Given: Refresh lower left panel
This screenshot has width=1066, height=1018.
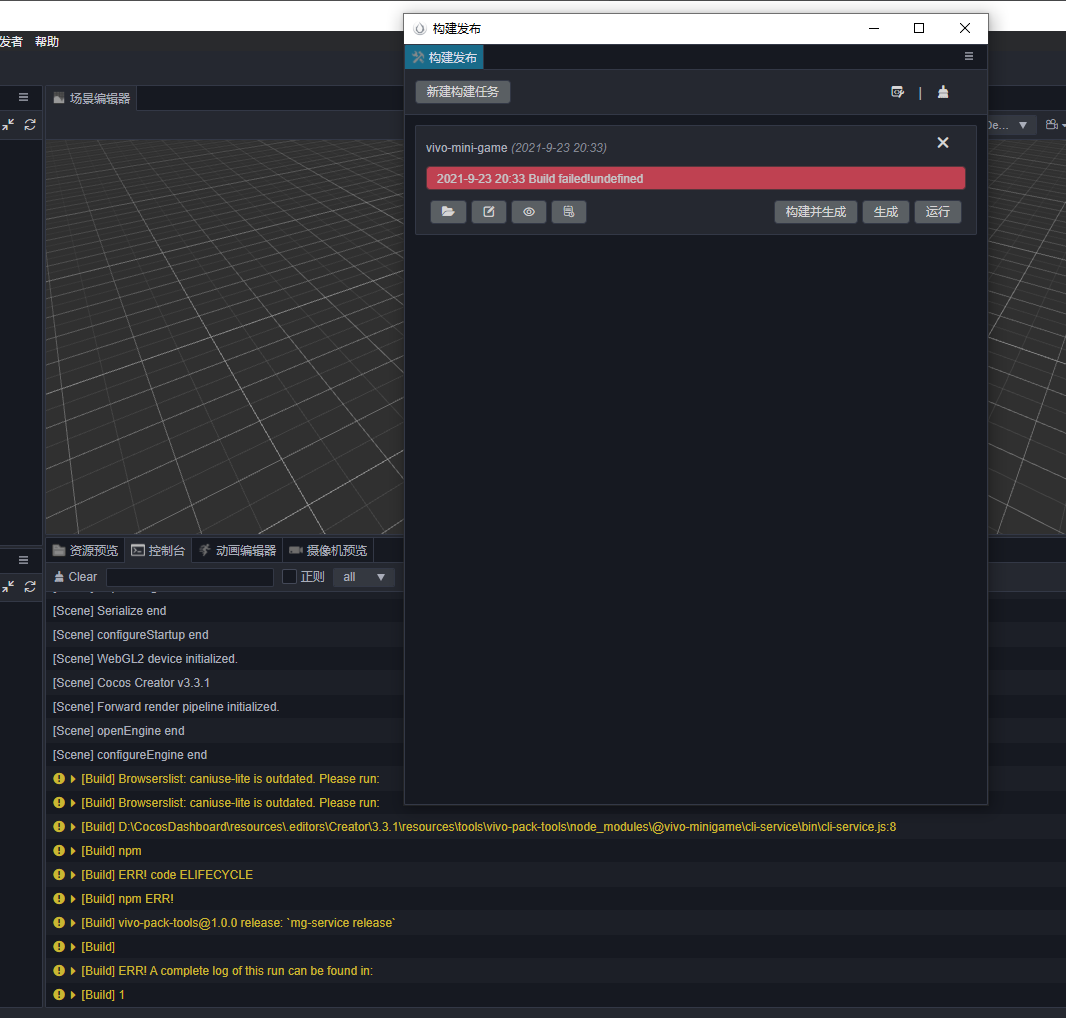Looking at the screenshot, I should click(x=30, y=586).
